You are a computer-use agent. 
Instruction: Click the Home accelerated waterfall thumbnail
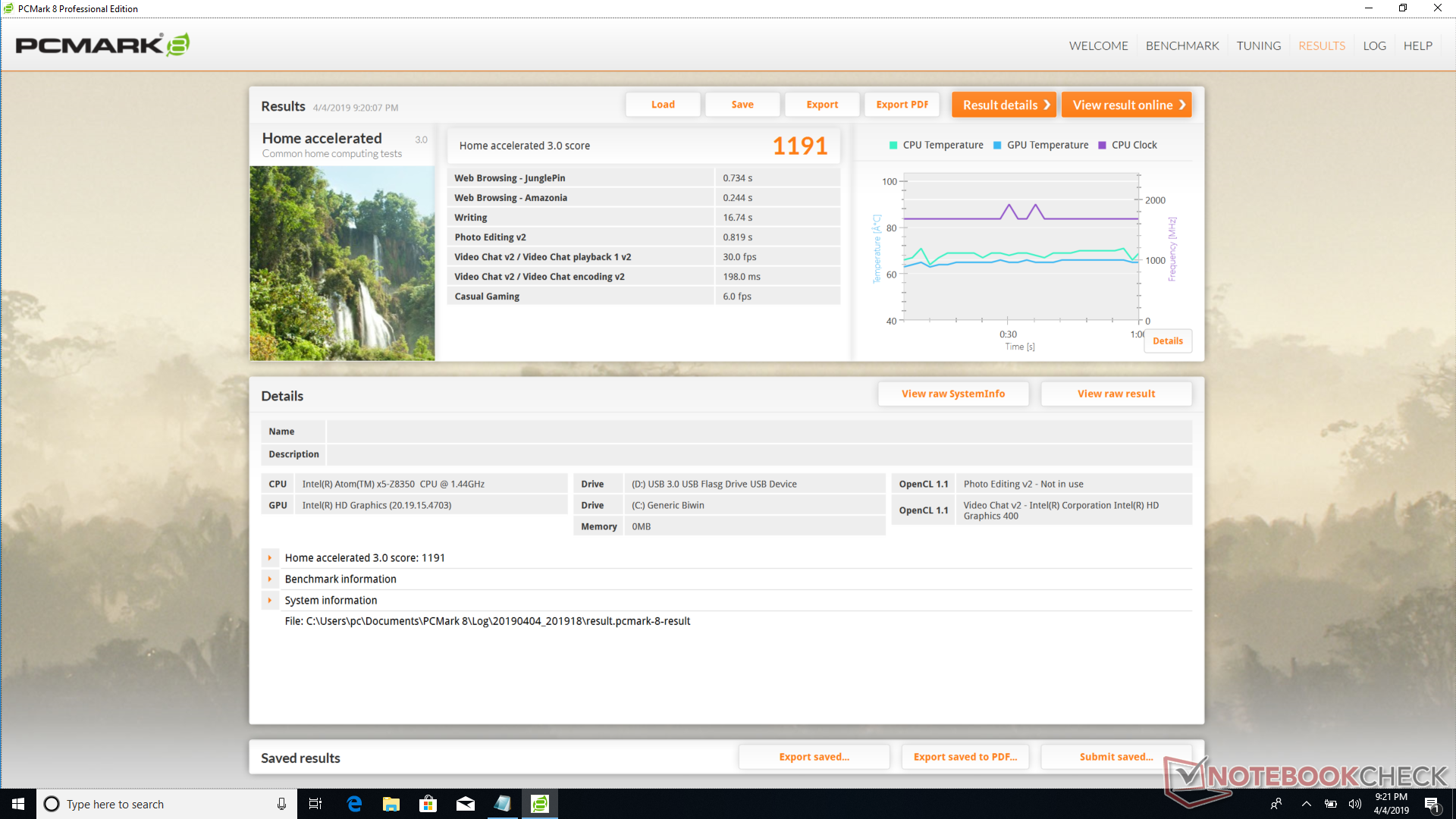coord(342,263)
